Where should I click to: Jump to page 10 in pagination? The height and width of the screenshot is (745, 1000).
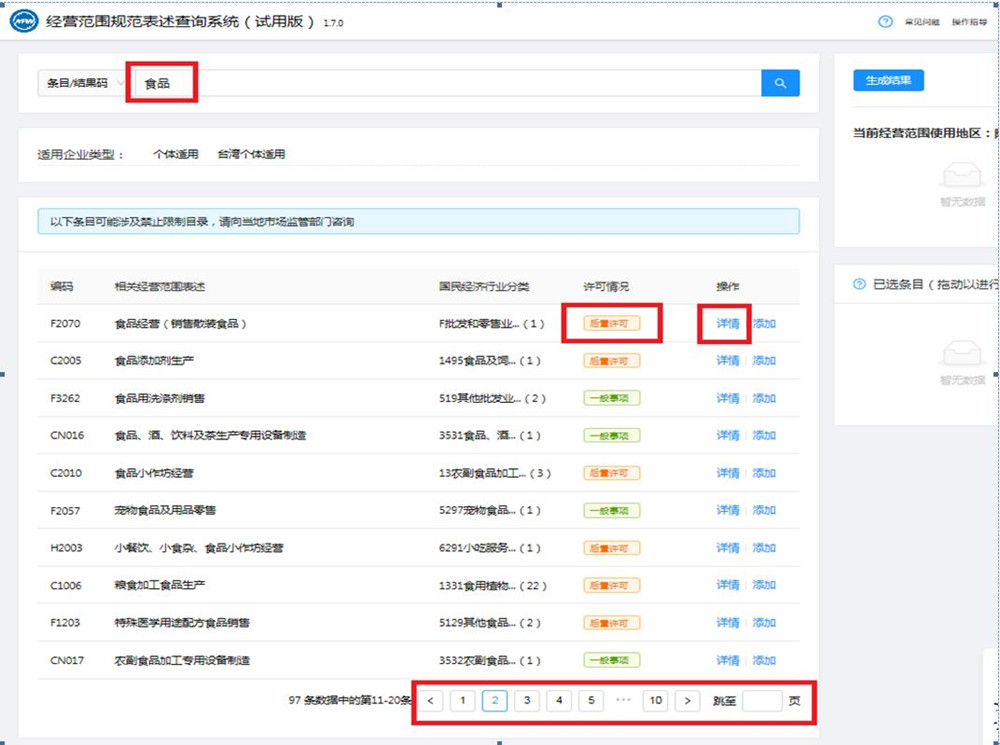click(x=655, y=701)
